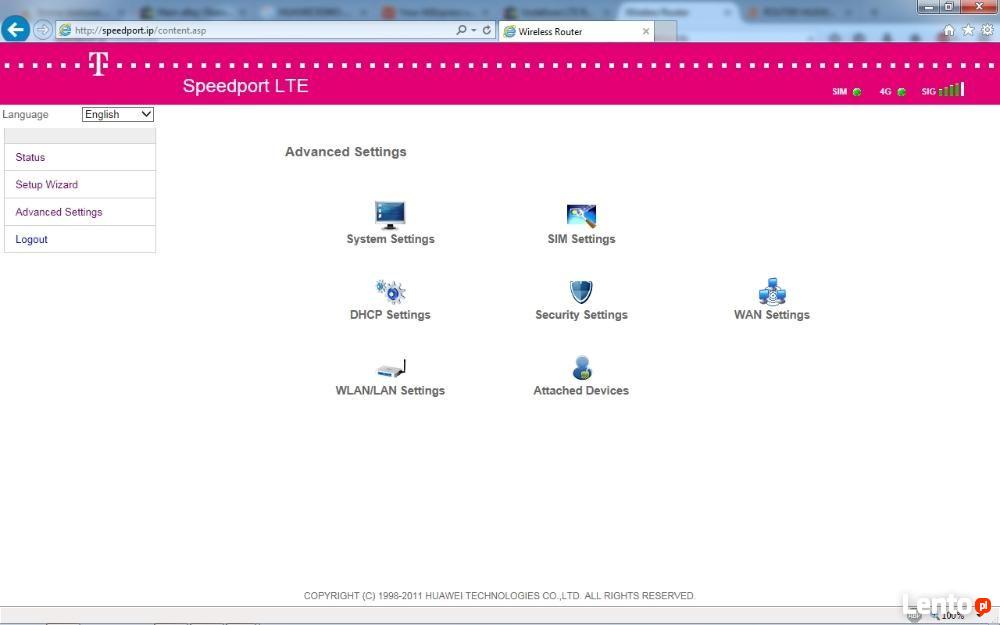
Task: Click the Telekom T logo
Action: click(98, 64)
